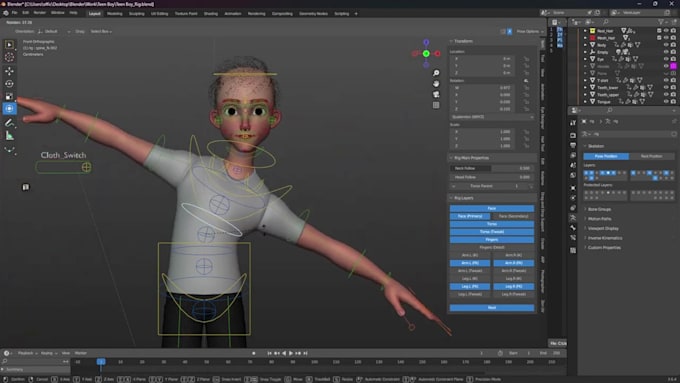Click the timeline play button
This screenshot has width=680, height=383.
(x=291, y=353)
